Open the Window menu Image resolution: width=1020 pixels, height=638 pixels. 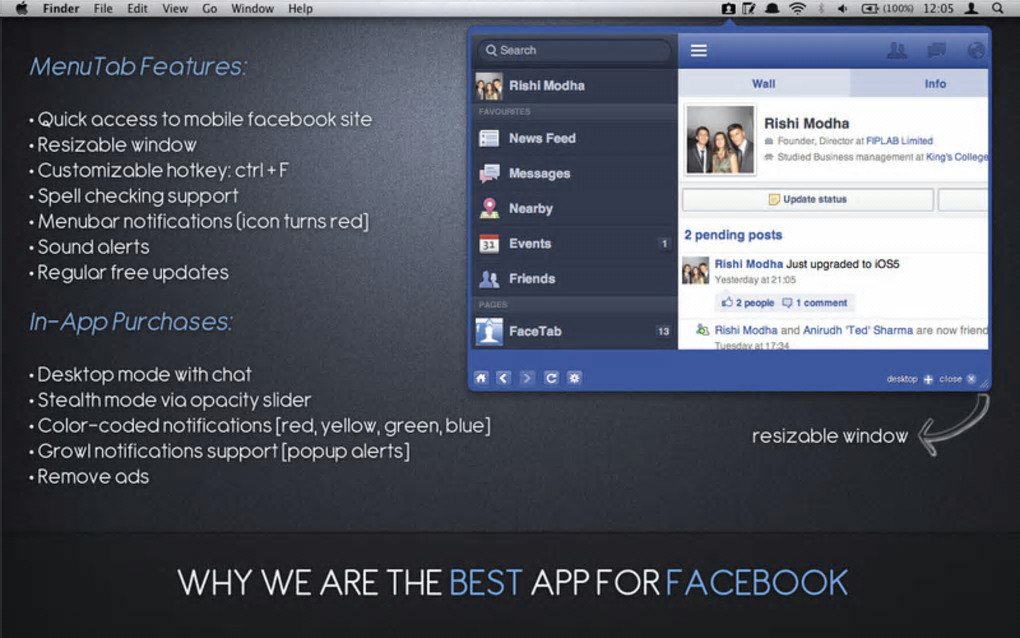252,8
